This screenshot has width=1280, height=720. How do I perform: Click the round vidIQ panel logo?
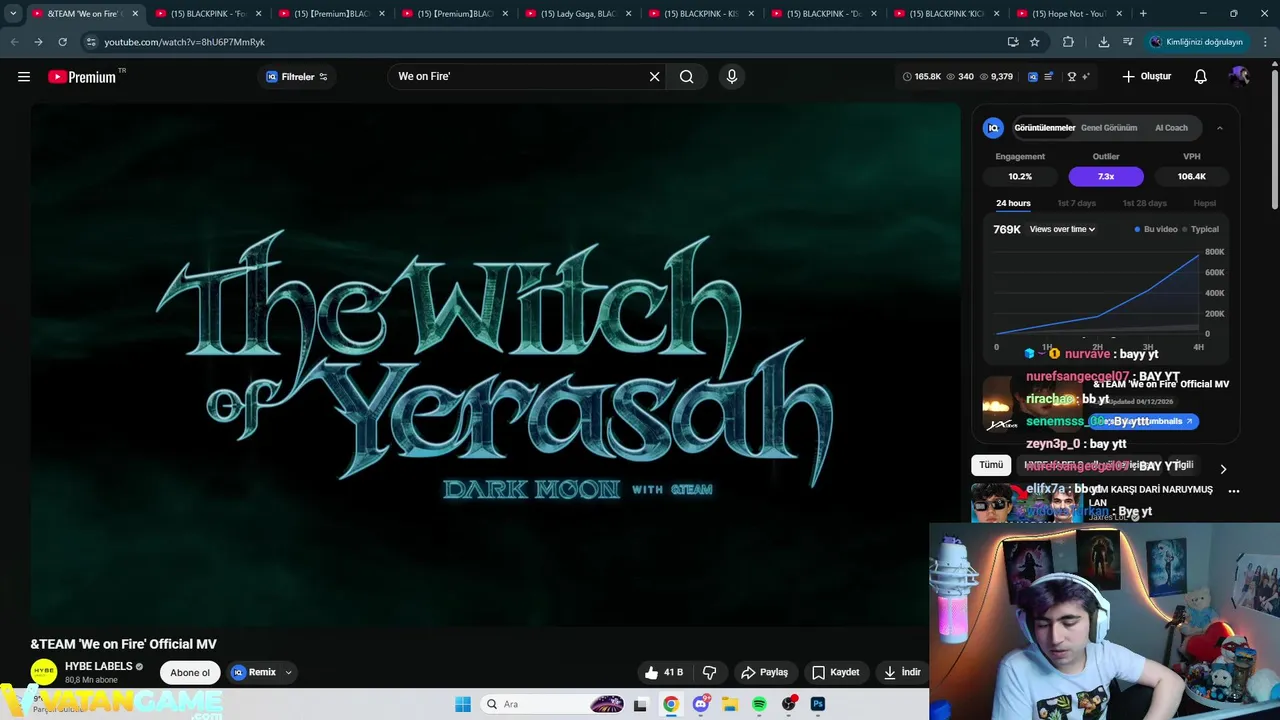tap(993, 128)
